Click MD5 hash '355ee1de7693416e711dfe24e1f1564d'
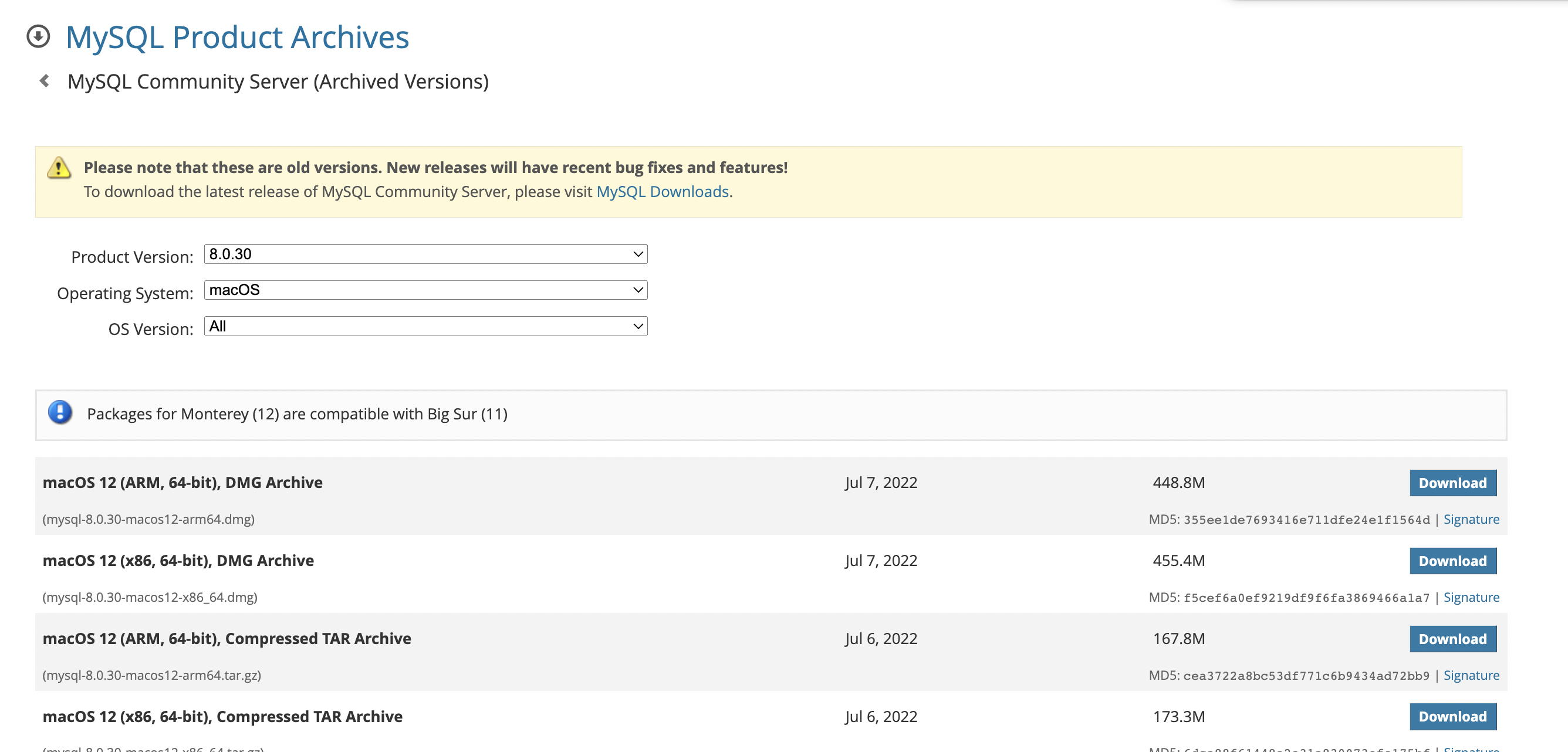The height and width of the screenshot is (752, 1568). pyautogui.click(x=1307, y=520)
